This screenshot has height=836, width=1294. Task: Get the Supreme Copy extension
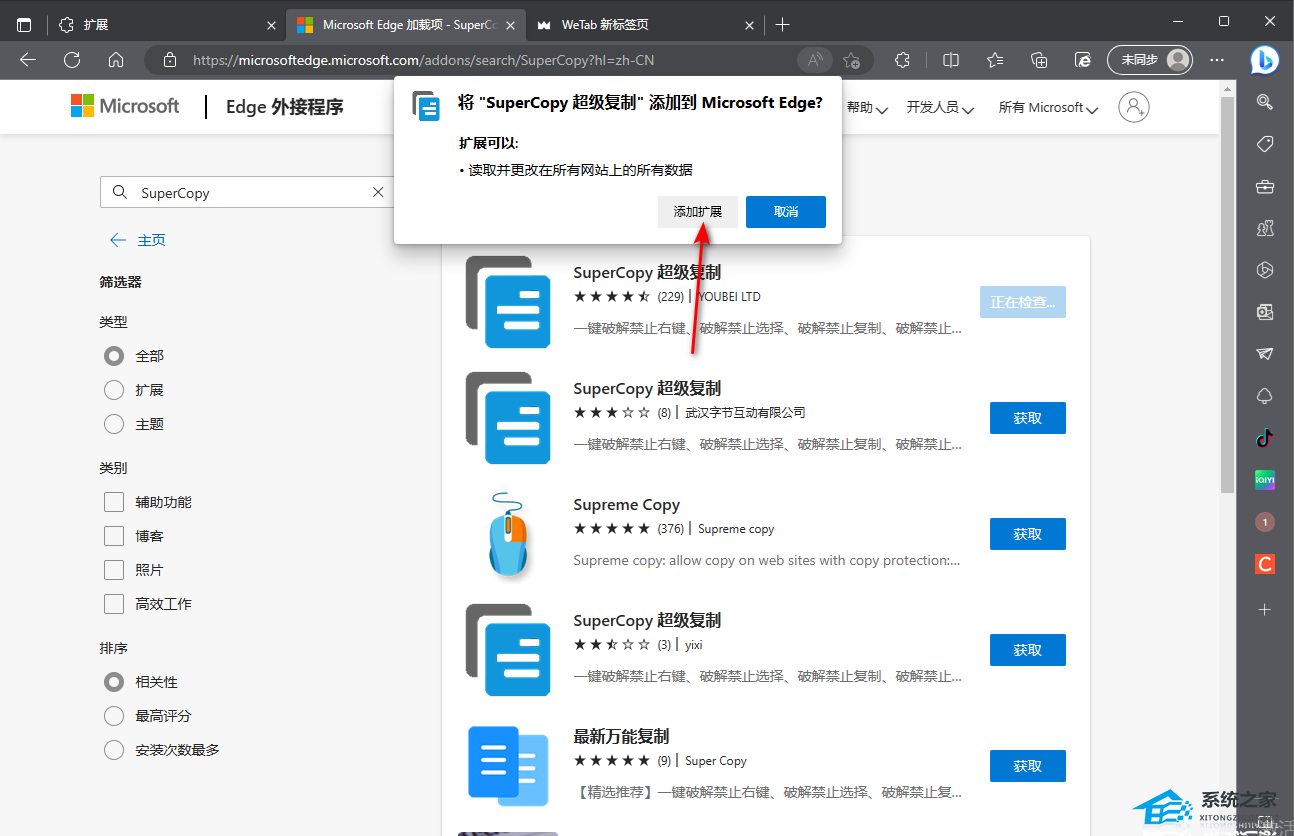[x=1028, y=534]
